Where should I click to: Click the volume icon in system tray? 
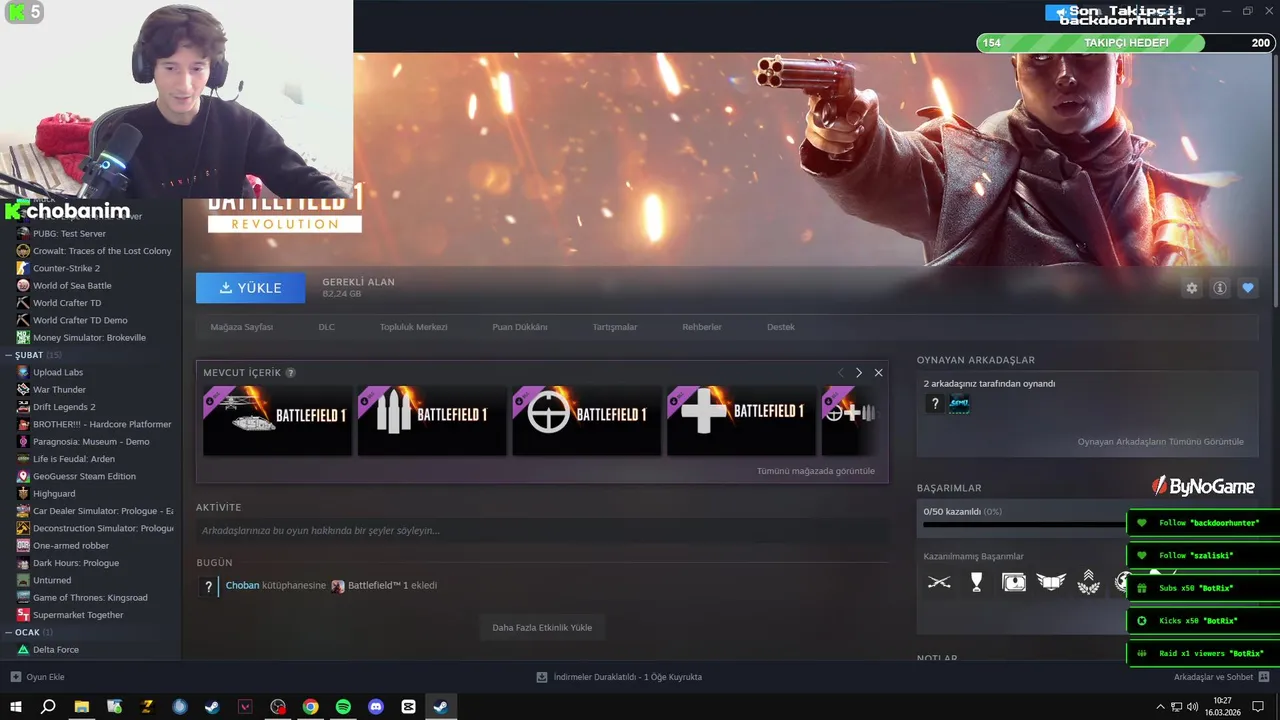1192,707
